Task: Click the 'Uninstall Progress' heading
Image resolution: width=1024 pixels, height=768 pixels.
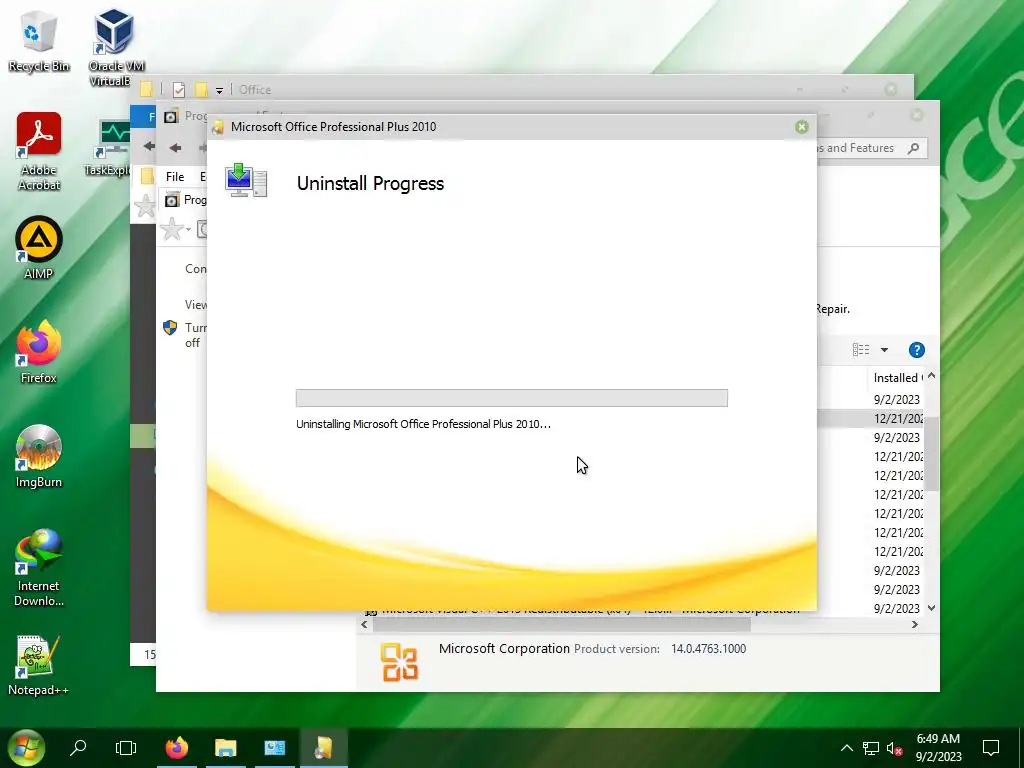Action: click(x=370, y=184)
